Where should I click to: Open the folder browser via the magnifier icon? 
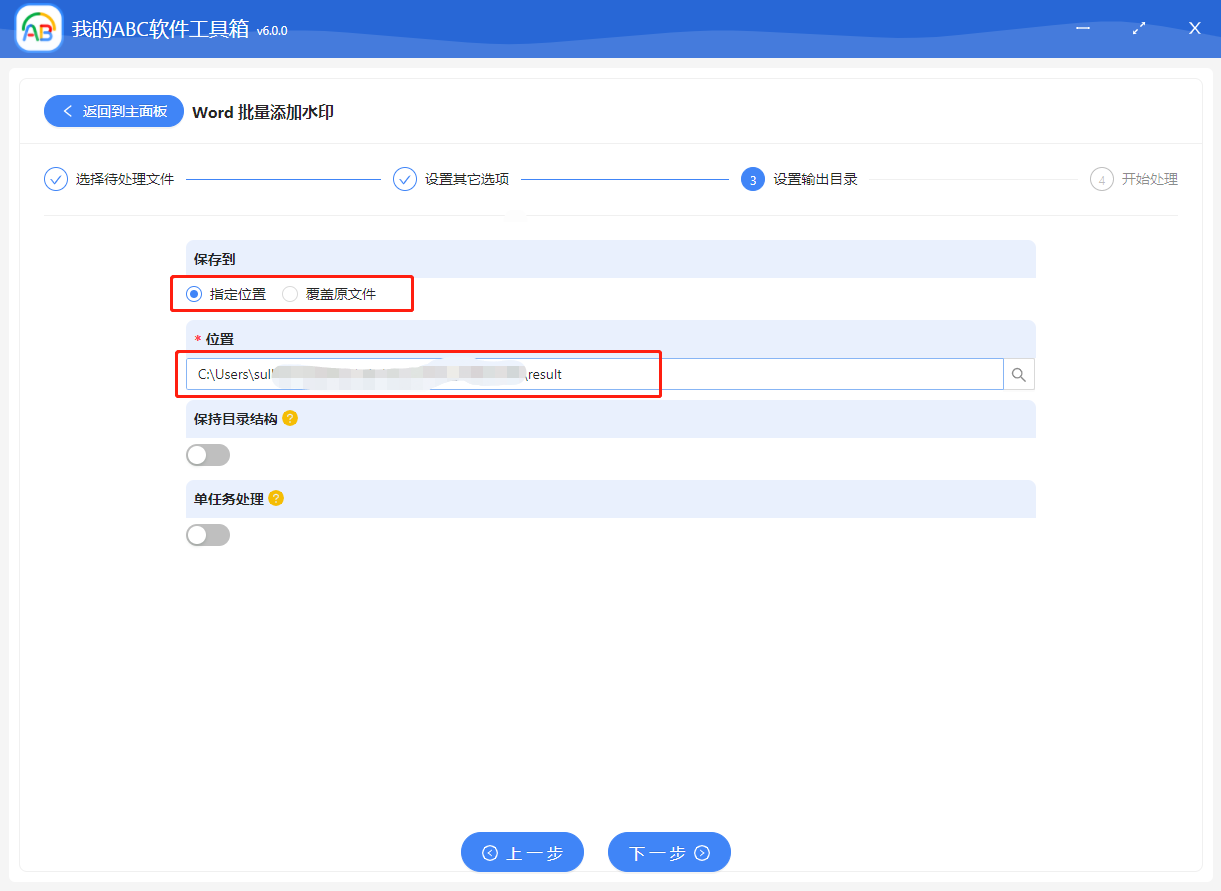(x=1018, y=373)
